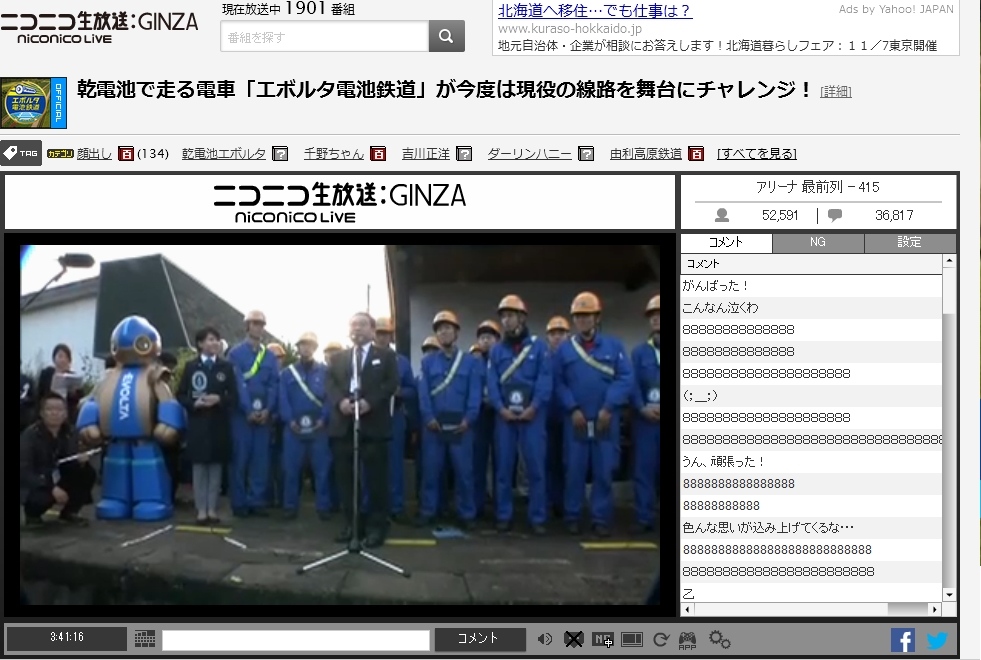
Task: Open the 乾電池エボルタ tag link
Action: (x=224, y=154)
